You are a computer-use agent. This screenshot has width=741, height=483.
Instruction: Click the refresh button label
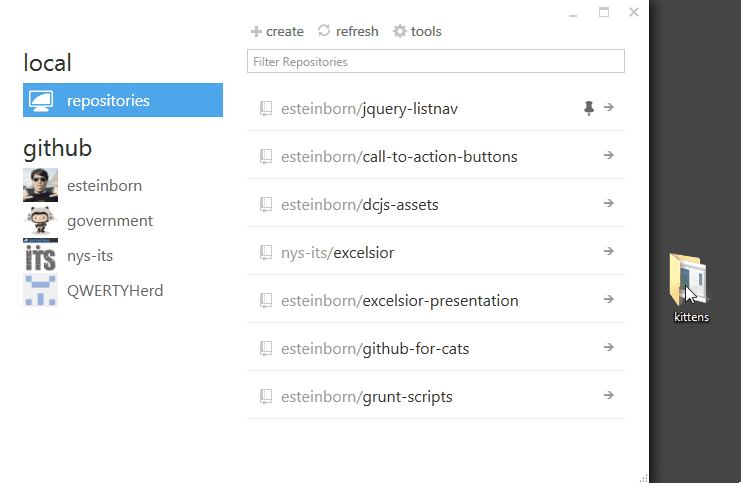[357, 32]
